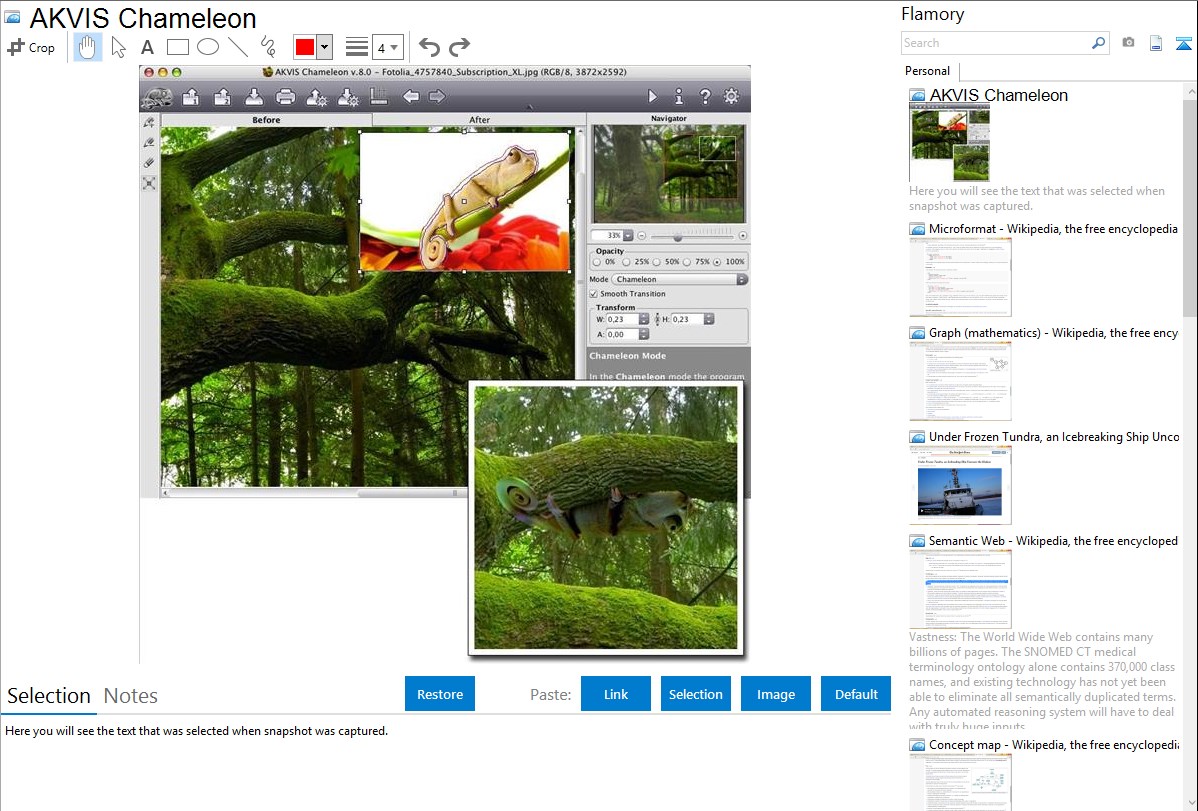Click the H height stepper arrows

click(709, 320)
